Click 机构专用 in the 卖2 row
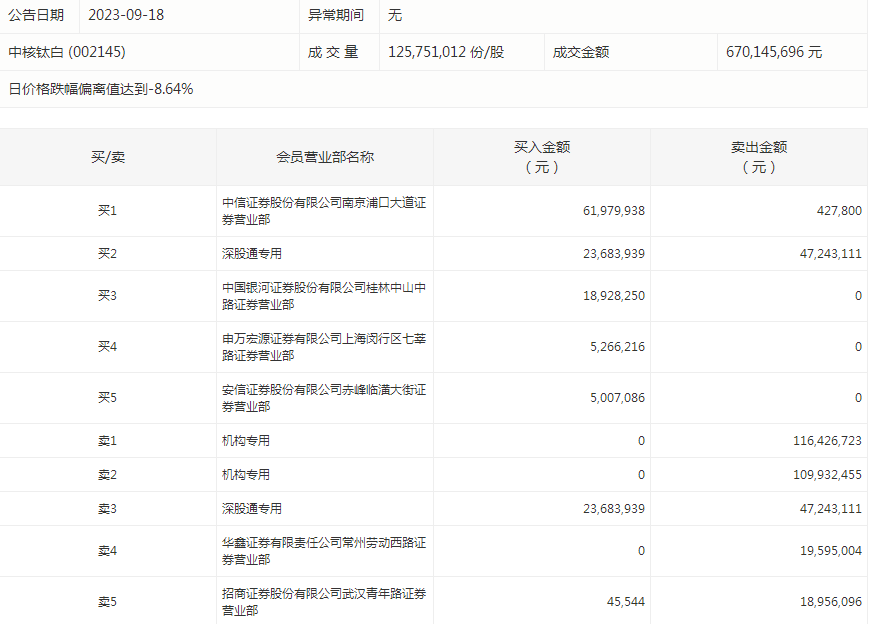This screenshot has width=880, height=624. coord(246,475)
